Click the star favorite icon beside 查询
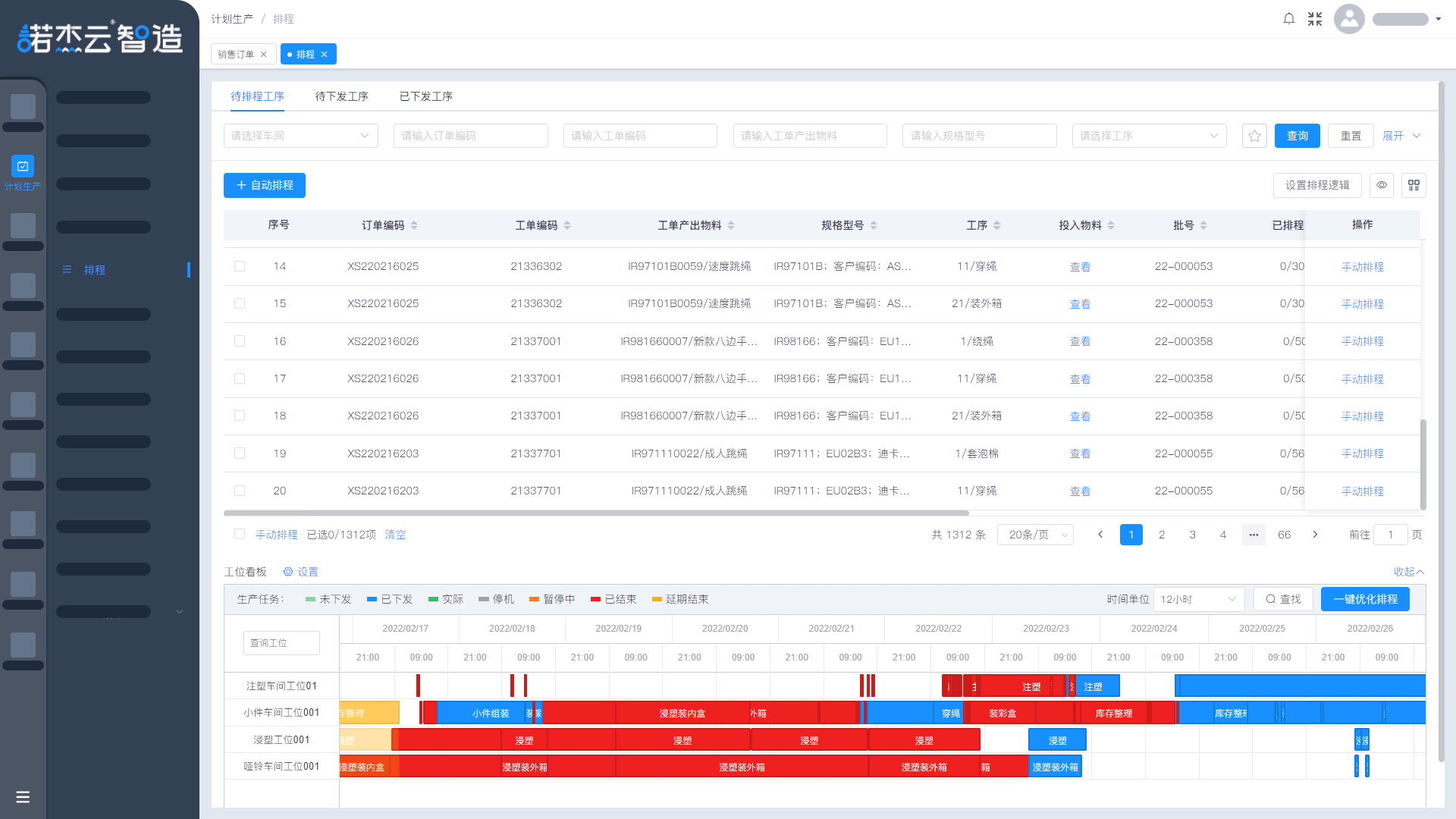The height and width of the screenshot is (819, 1456). pos(1254,136)
